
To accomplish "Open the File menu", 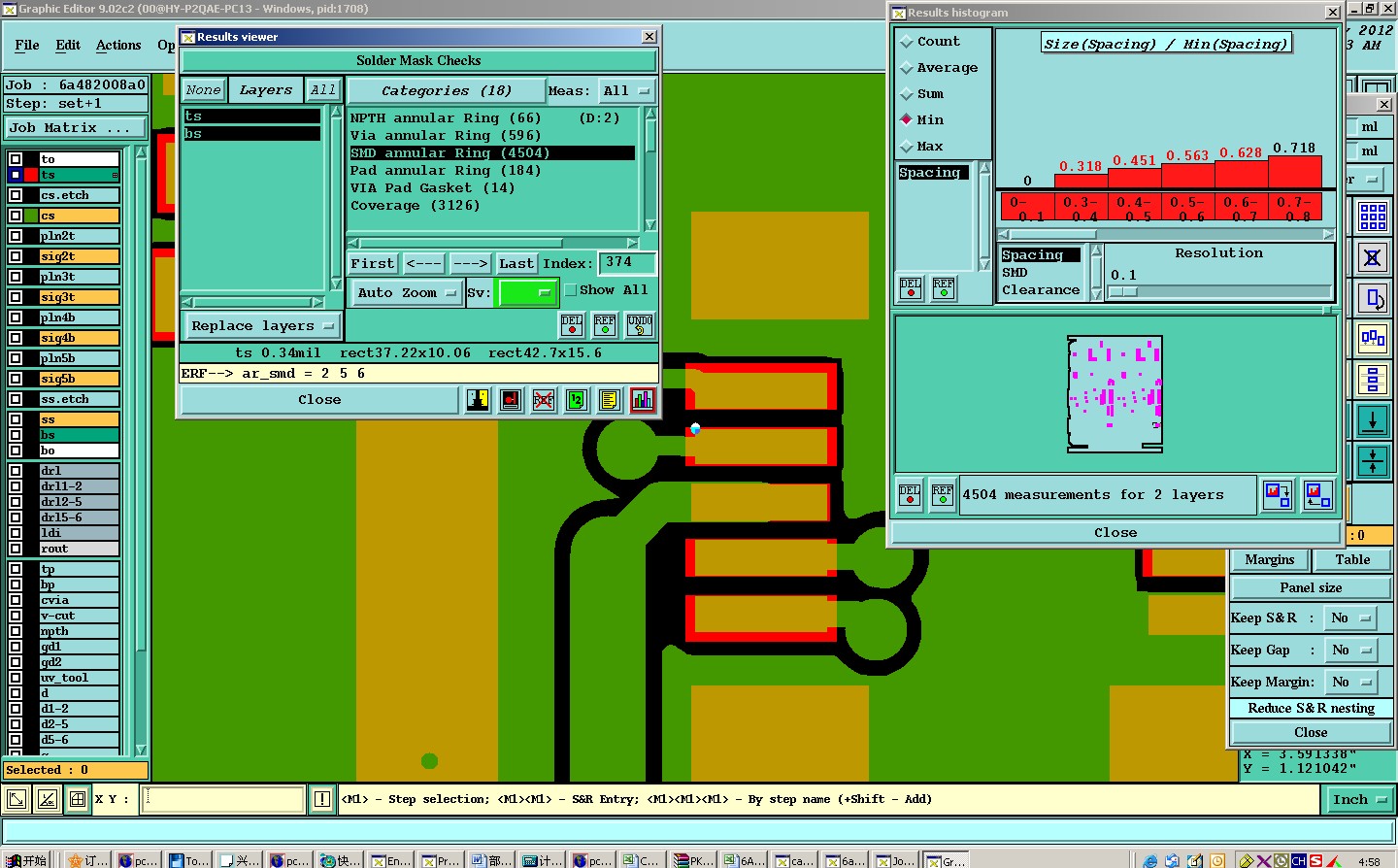I will (27, 46).
